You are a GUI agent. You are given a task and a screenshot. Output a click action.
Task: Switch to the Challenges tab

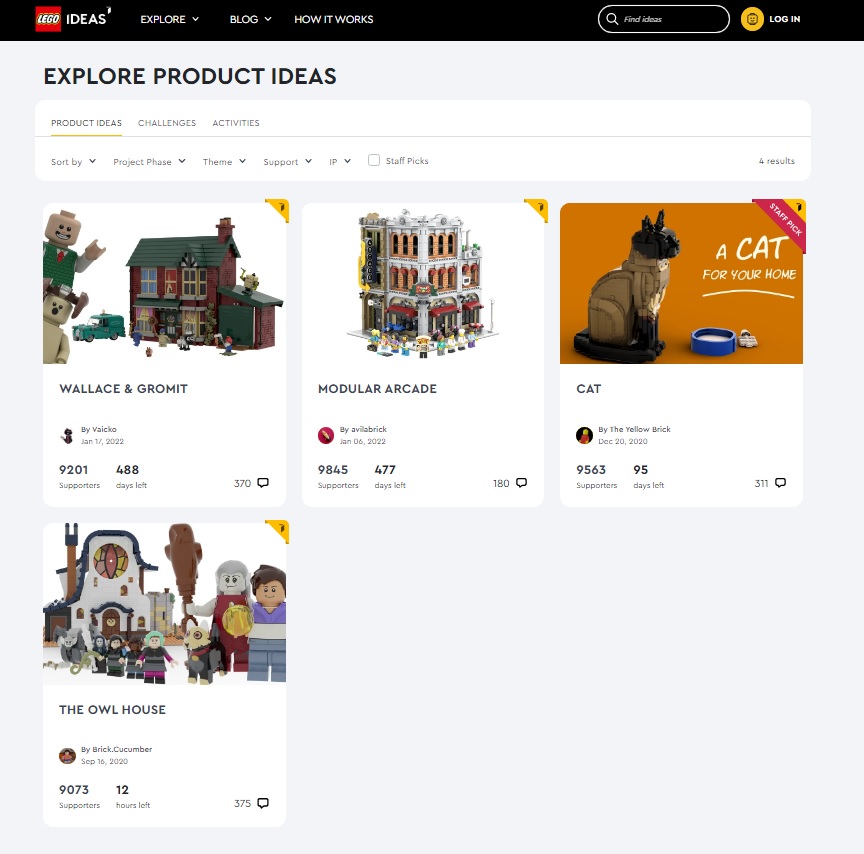167,123
